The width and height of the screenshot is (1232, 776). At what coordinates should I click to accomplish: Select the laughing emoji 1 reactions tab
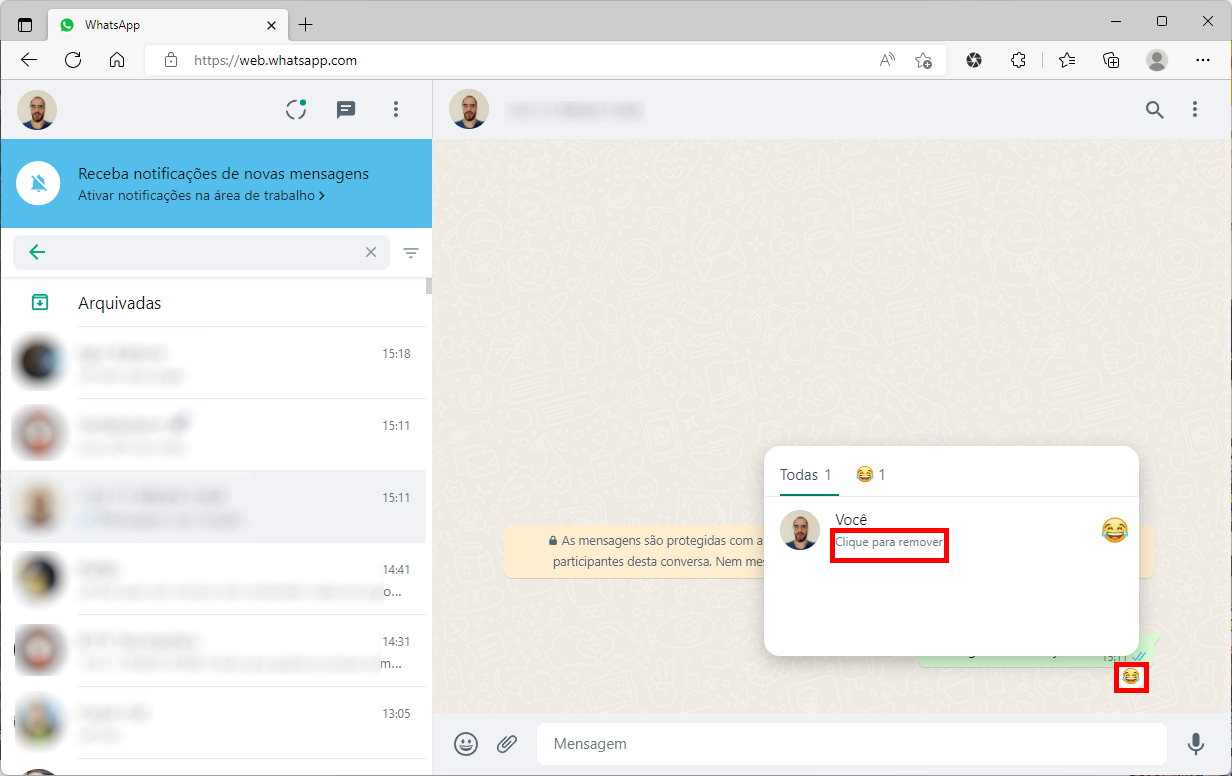(871, 475)
